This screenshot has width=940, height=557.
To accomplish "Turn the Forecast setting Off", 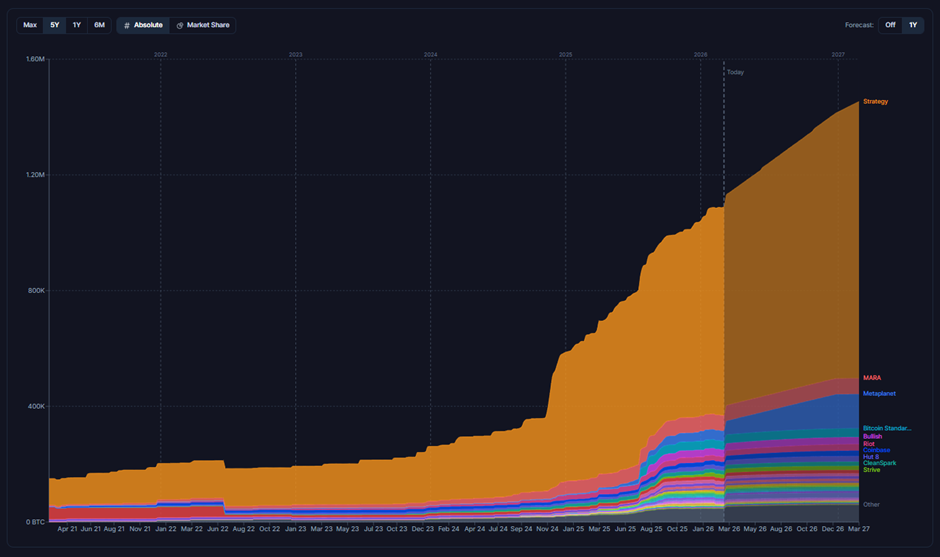I will pyautogui.click(x=890, y=25).
